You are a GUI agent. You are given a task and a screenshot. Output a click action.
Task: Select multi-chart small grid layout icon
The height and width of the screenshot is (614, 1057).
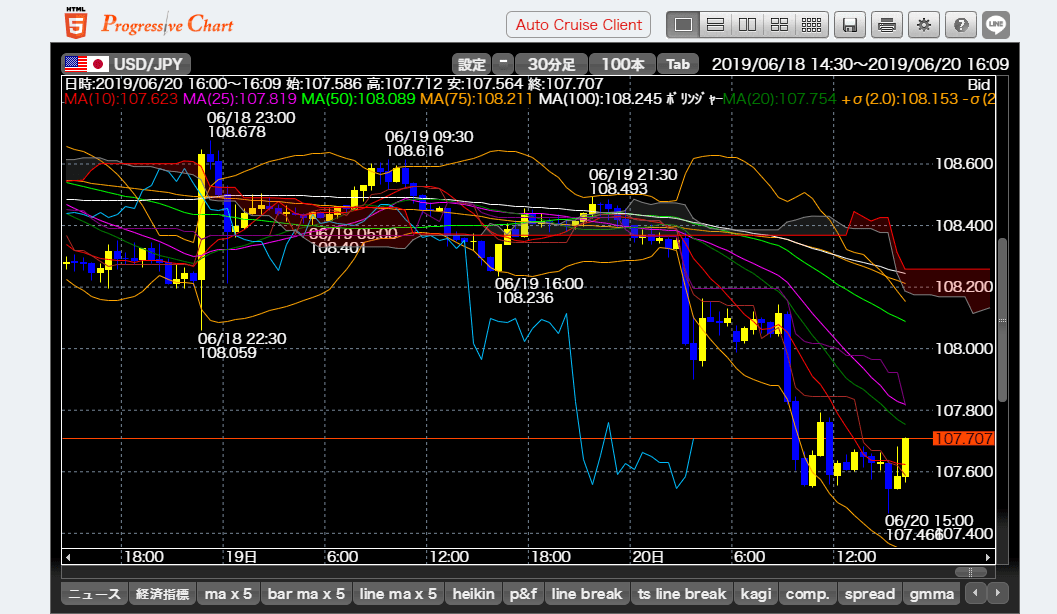(812, 25)
